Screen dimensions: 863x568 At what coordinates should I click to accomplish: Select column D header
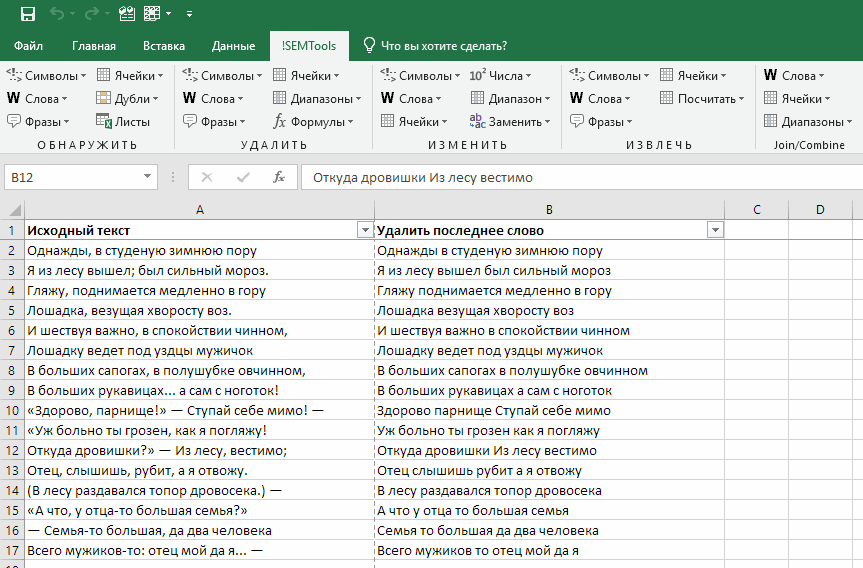coord(820,210)
